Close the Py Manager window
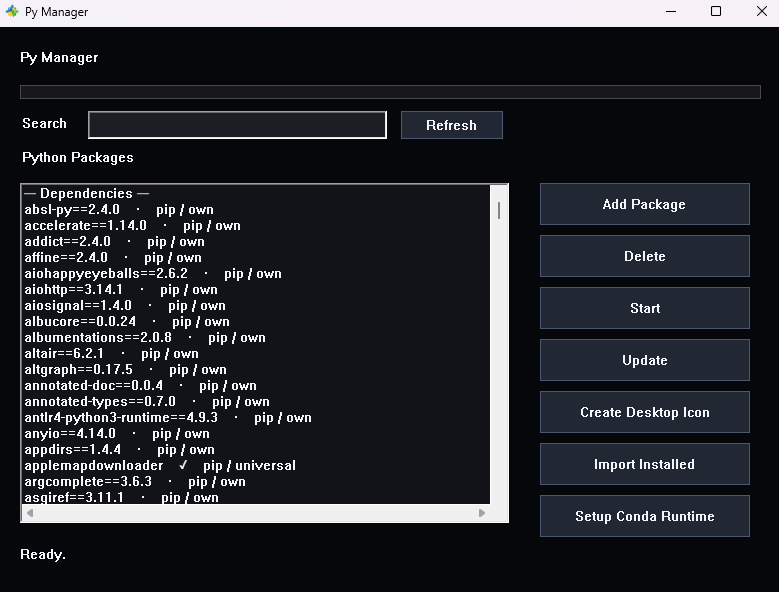 tap(762, 11)
